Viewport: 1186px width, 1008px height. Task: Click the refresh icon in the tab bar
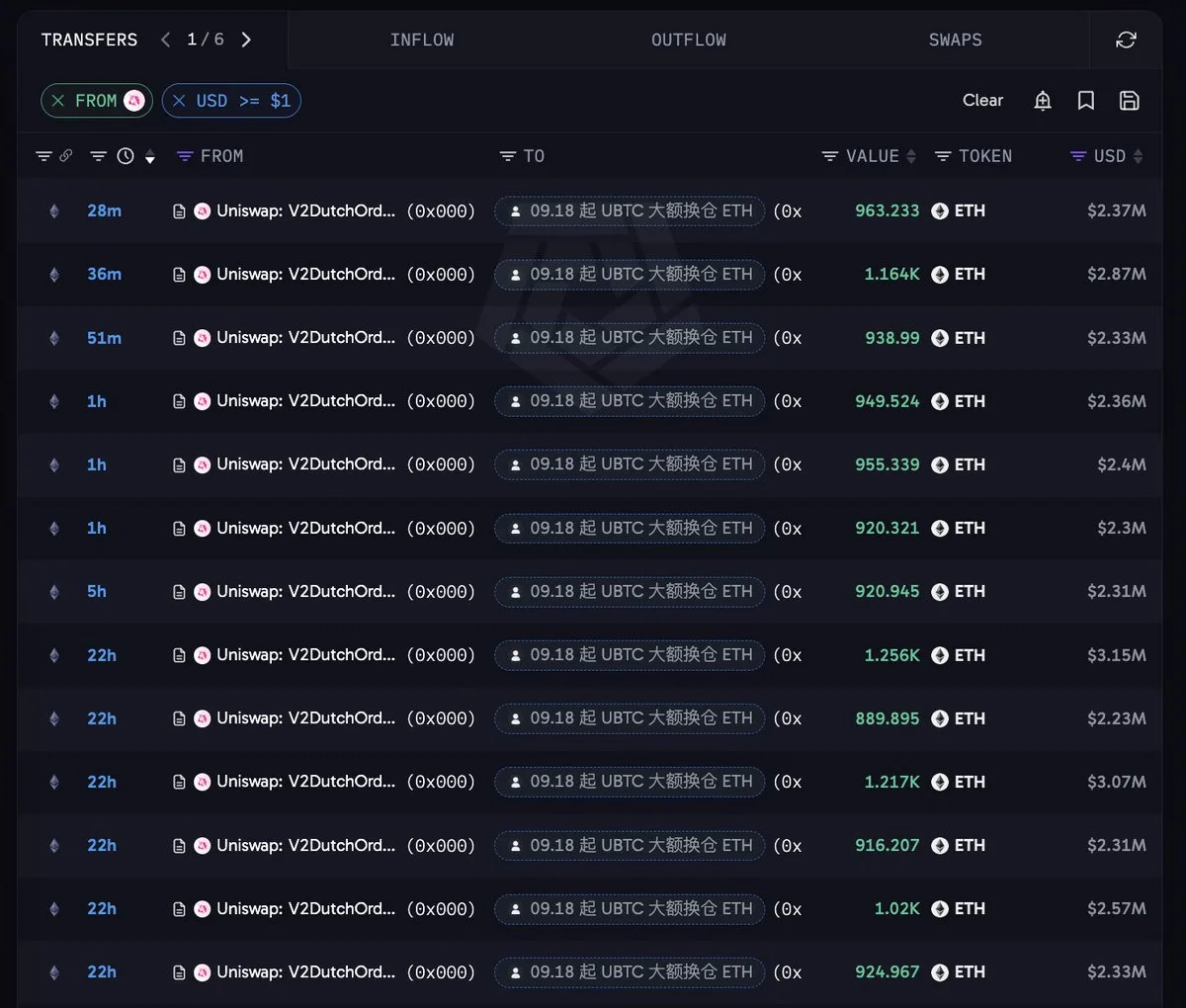point(1126,40)
